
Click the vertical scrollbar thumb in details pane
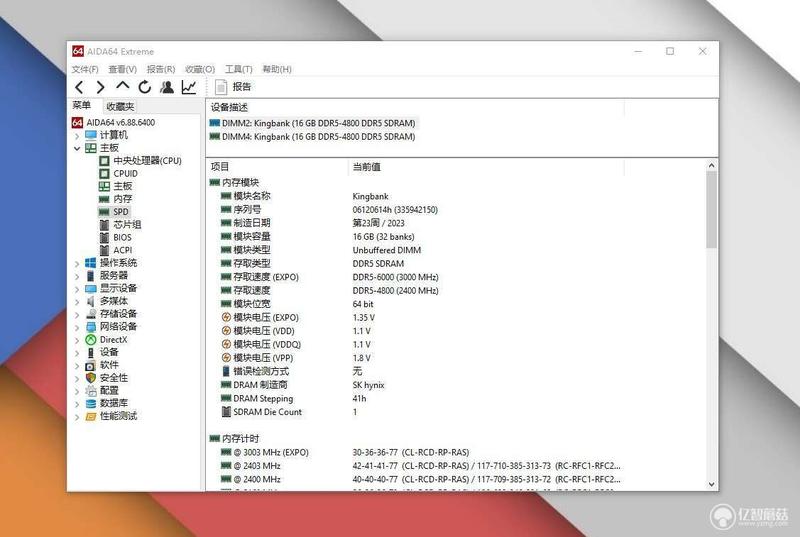click(711, 210)
